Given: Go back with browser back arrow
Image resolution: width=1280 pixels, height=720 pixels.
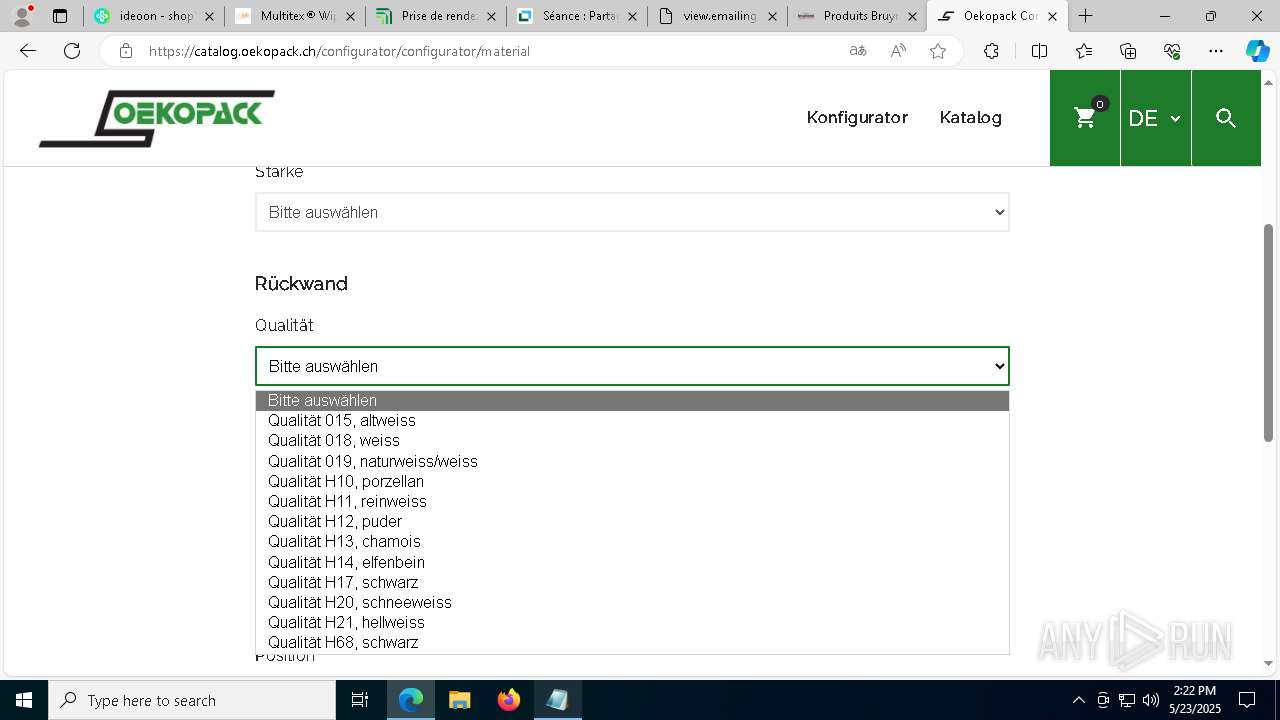Looking at the screenshot, I should point(28,51).
